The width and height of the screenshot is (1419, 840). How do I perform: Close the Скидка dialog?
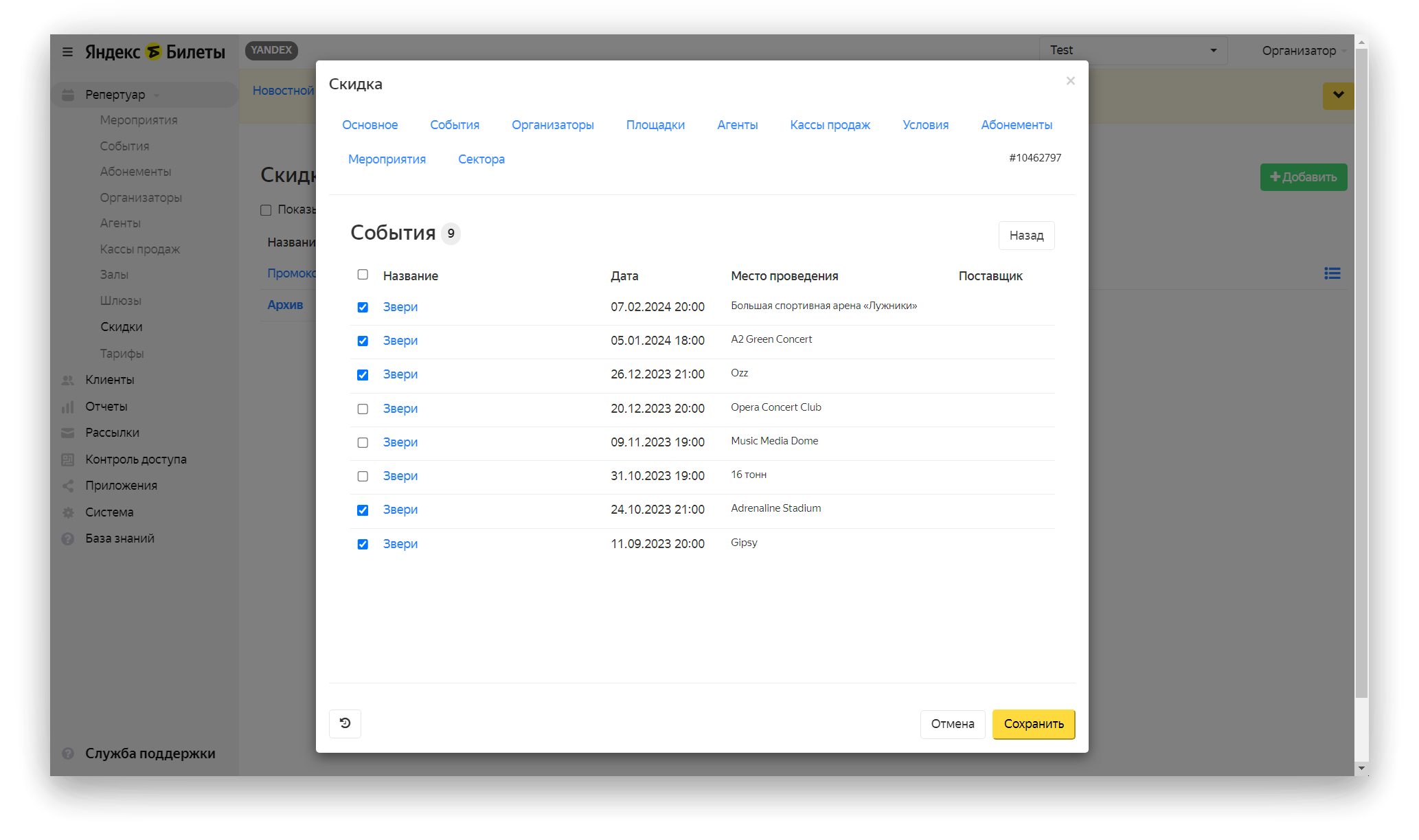click(1070, 81)
